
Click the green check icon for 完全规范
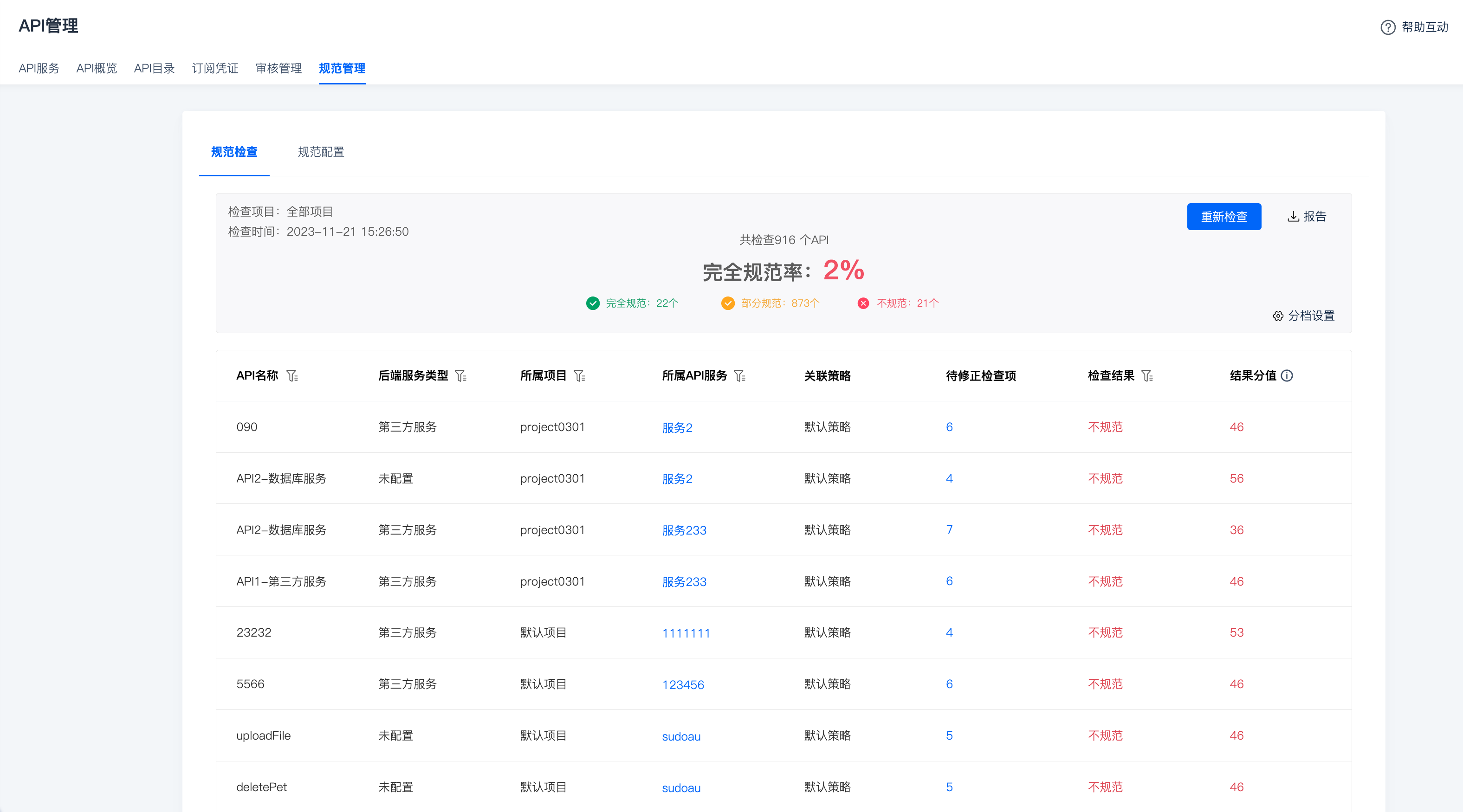[593, 303]
